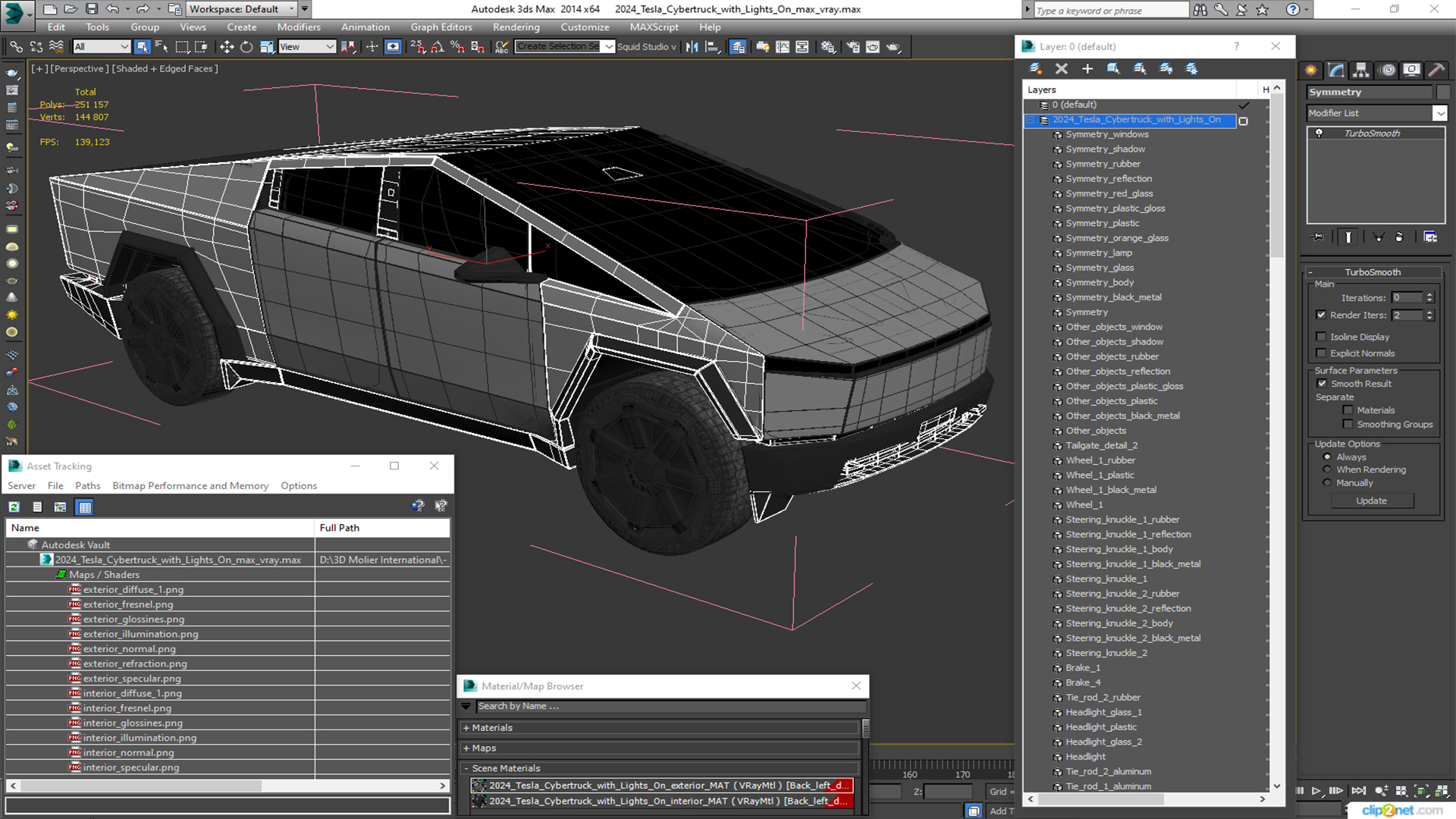The image size is (1456, 819).
Task: Open the Workspace Default dropdown
Action: click(291, 9)
